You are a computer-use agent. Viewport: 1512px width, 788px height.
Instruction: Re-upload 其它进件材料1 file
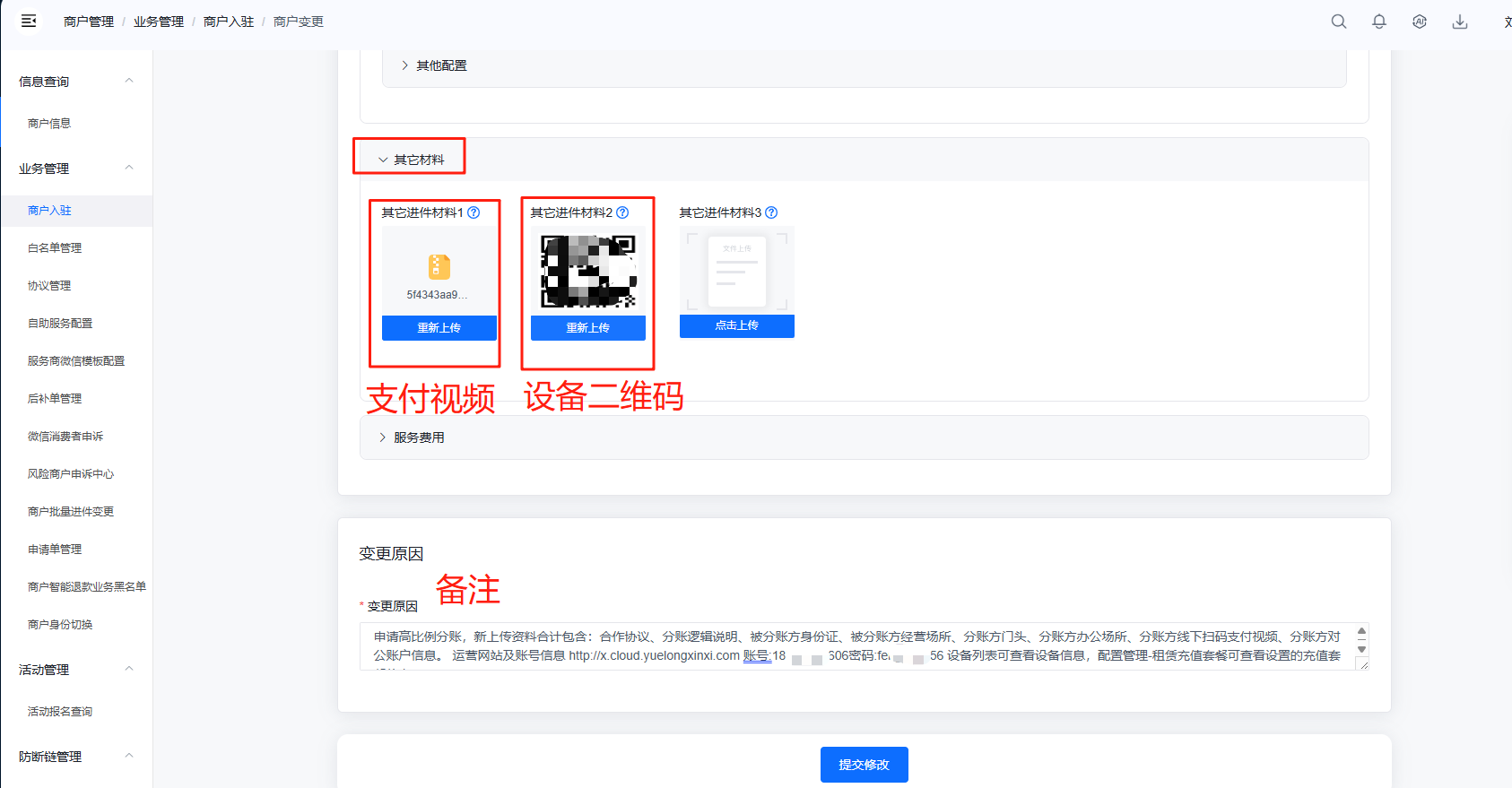point(439,328)
